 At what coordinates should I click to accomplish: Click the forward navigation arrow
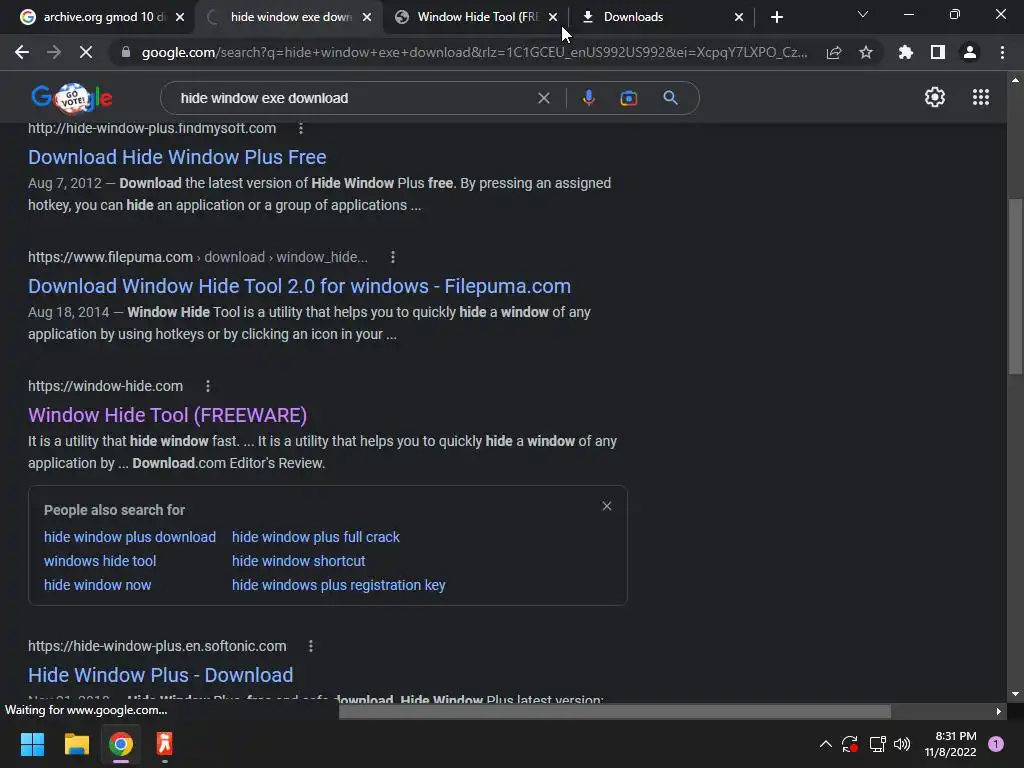coord(54,52)
